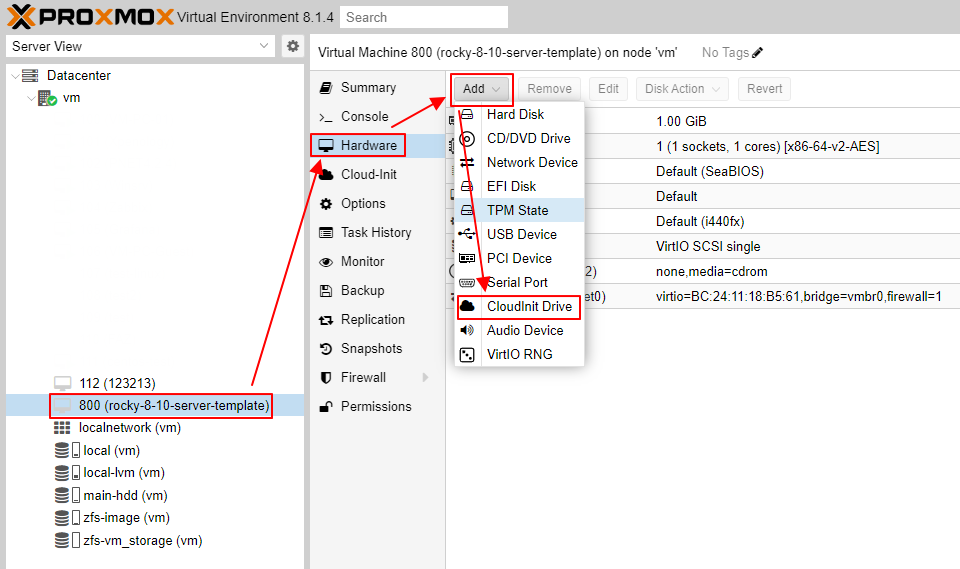Image resolution: width=960 pixels, height=569 pixels.
Task: Click the USB Device icon in menu
Action: point(467,234)
